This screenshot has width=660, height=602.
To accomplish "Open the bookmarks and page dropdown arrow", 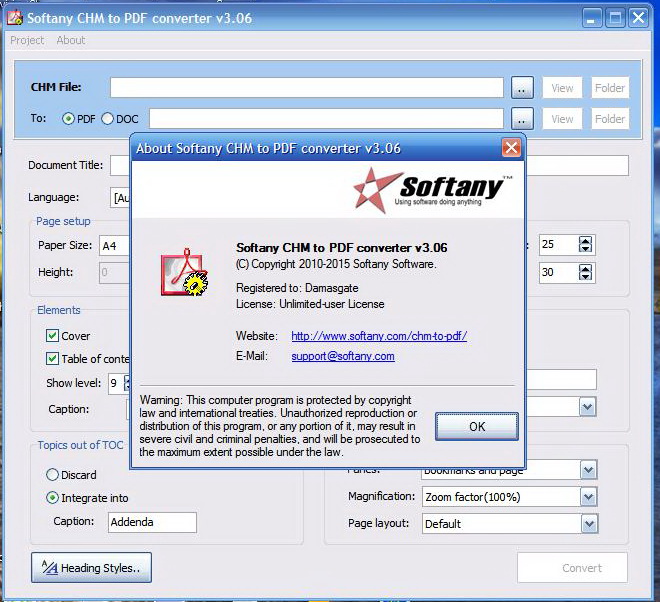I will [588, 471].
